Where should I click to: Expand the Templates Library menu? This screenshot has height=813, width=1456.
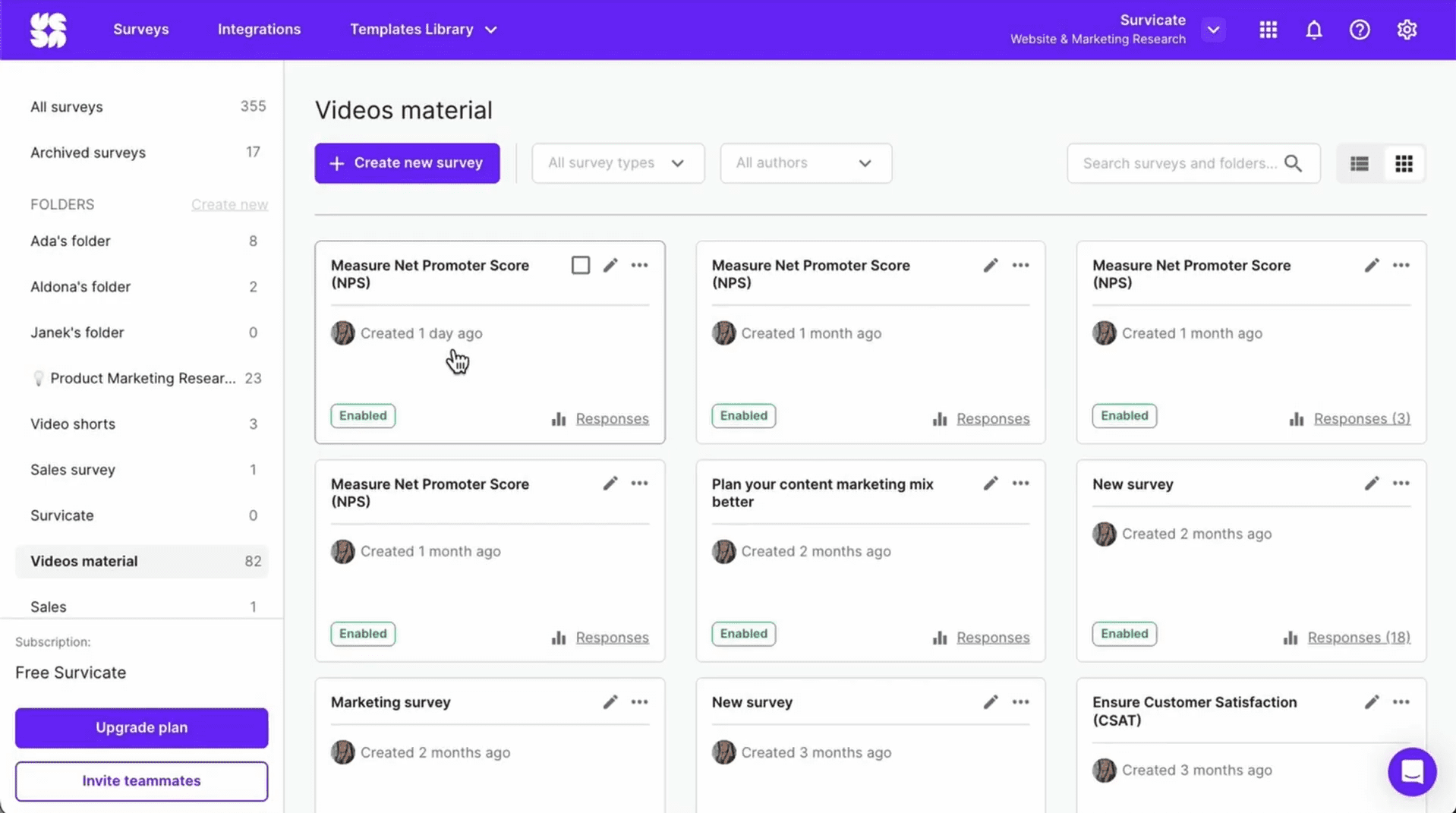(x=423, y=30)
